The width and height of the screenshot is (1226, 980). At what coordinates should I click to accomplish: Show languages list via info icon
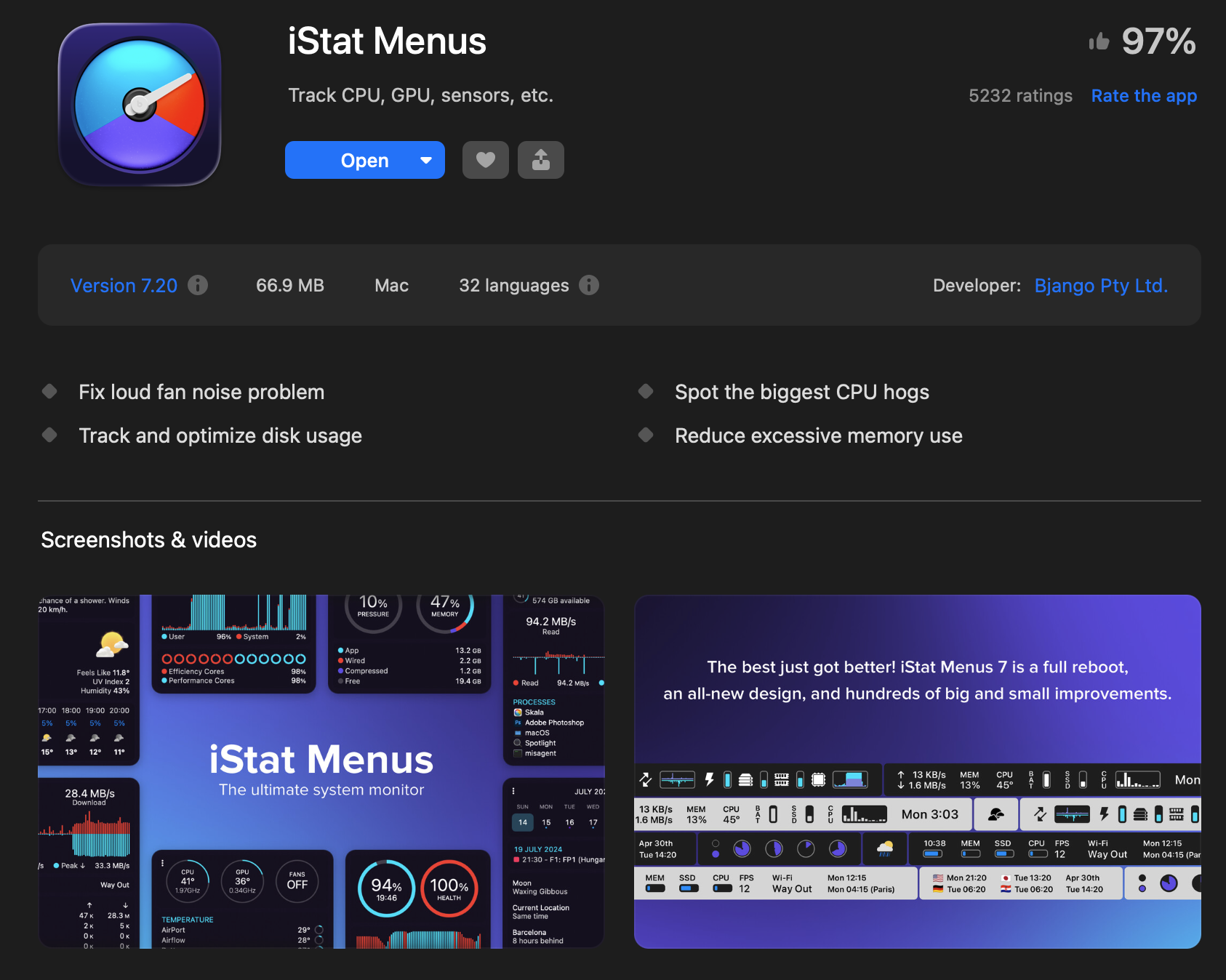(x=589, y=285)
